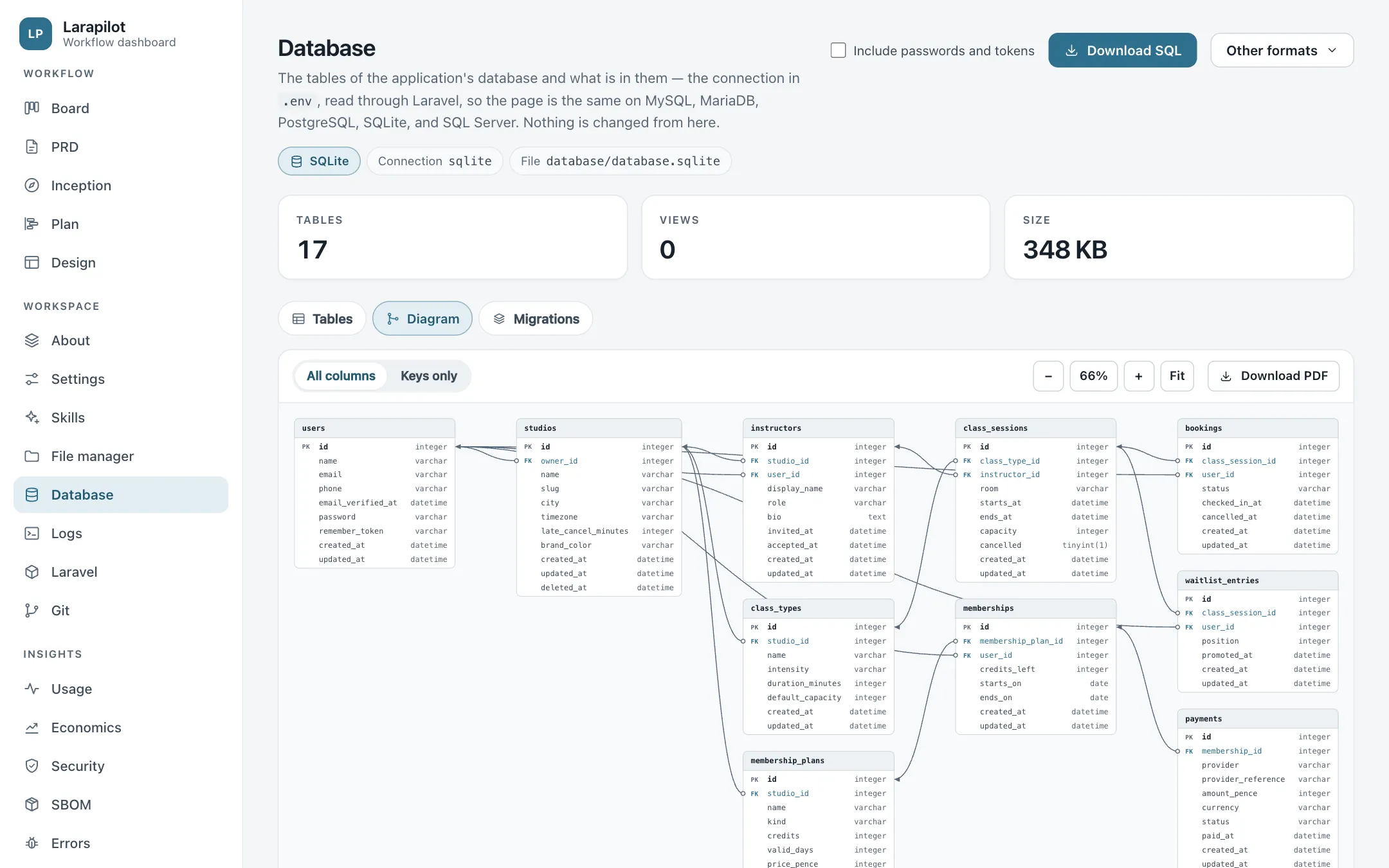Open the Design layout icon
This screenshot has width=1389, height=868.
click(x=32, y=262)
